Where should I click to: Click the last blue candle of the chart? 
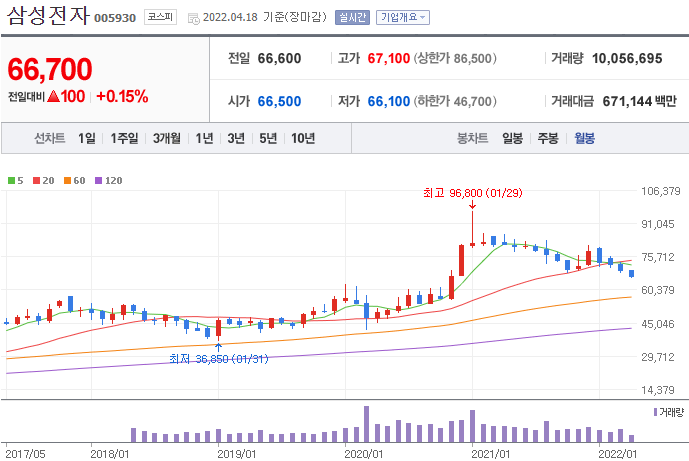[631, 274]
